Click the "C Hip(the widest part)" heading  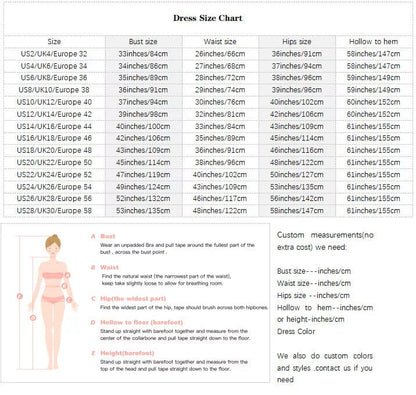click(128, 299)
